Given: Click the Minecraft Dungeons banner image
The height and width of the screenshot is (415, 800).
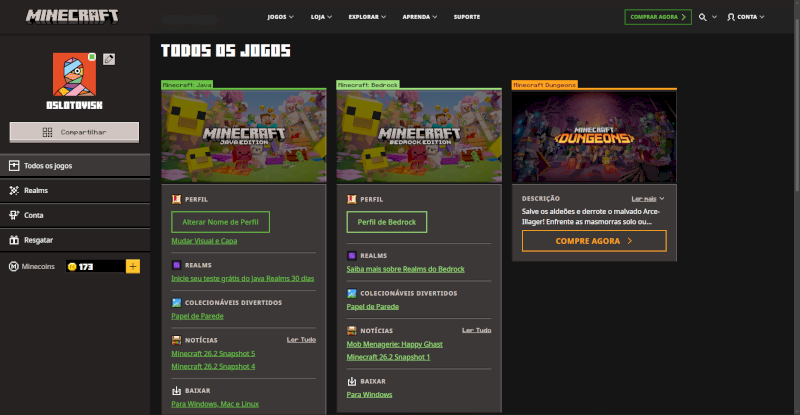Looking at the screenshot, I should (594, 136).
